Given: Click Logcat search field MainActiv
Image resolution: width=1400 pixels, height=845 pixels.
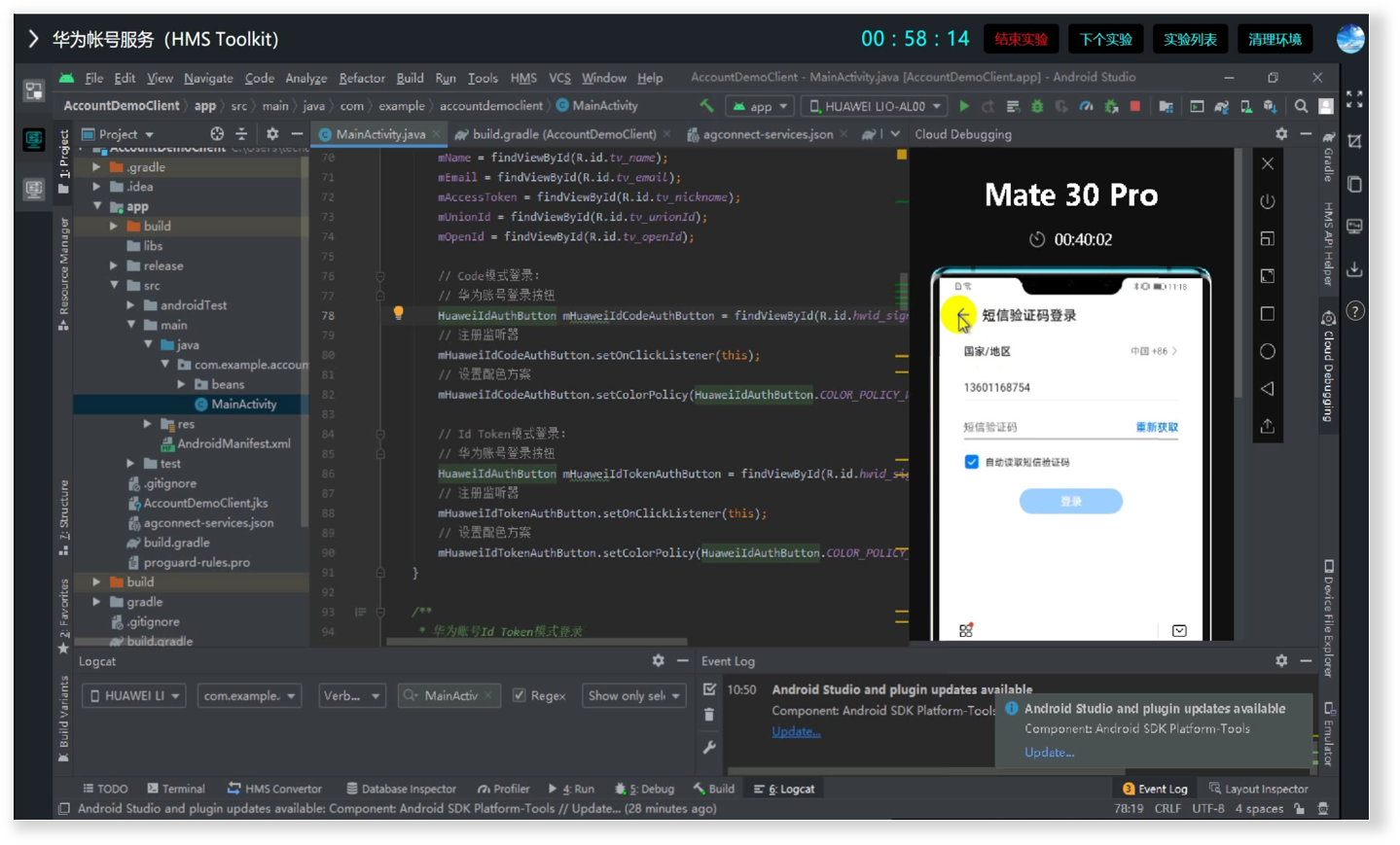Looking at the screenshot, I should [449, 695].
